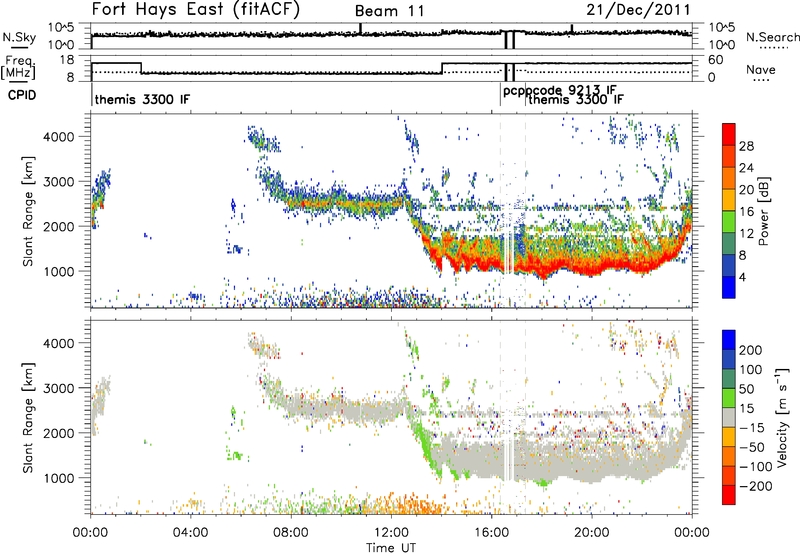800x554 pixels.
Task: Click the 'N.Sky' legend label
Action: (x=19, y=37)
